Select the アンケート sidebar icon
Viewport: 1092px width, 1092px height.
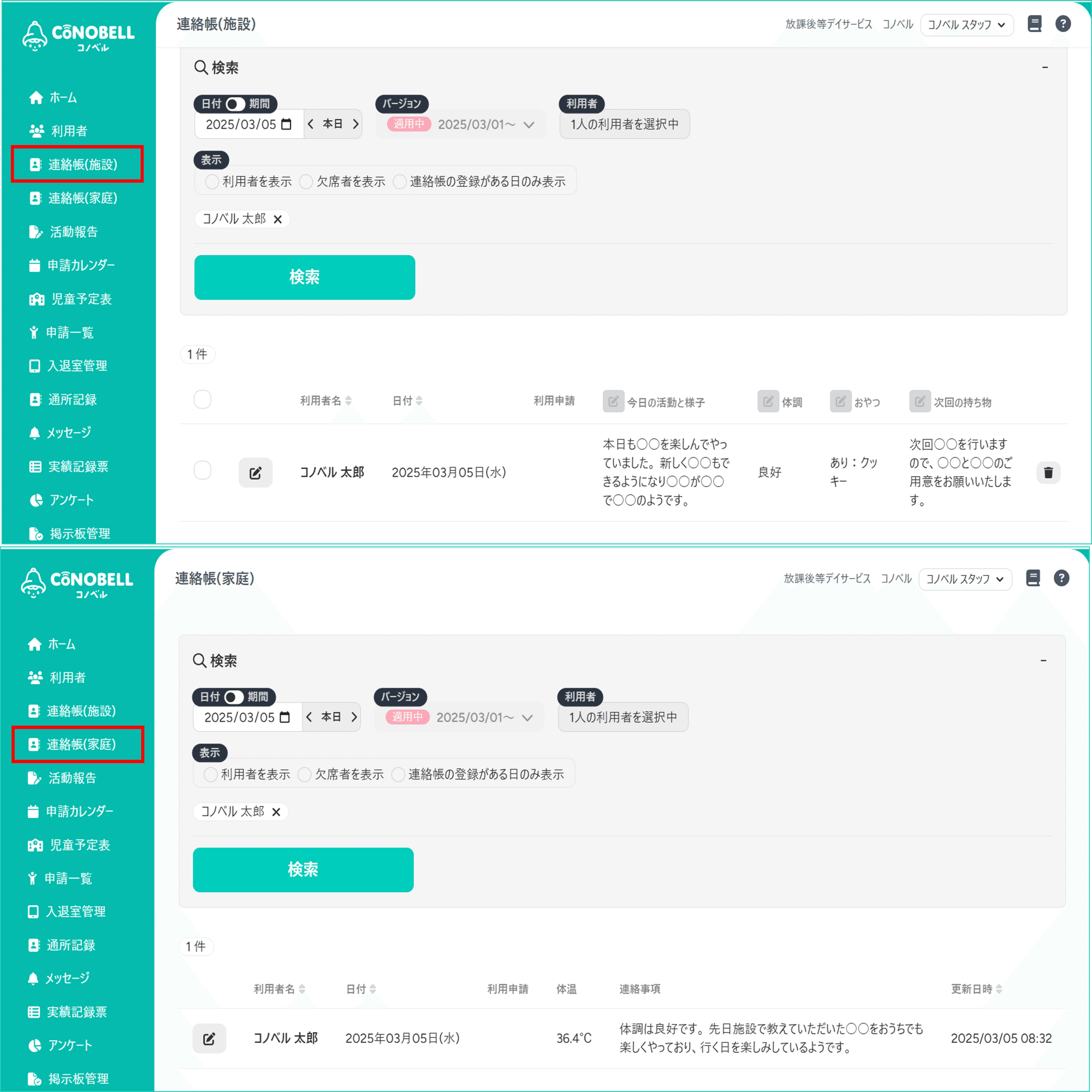35,500
